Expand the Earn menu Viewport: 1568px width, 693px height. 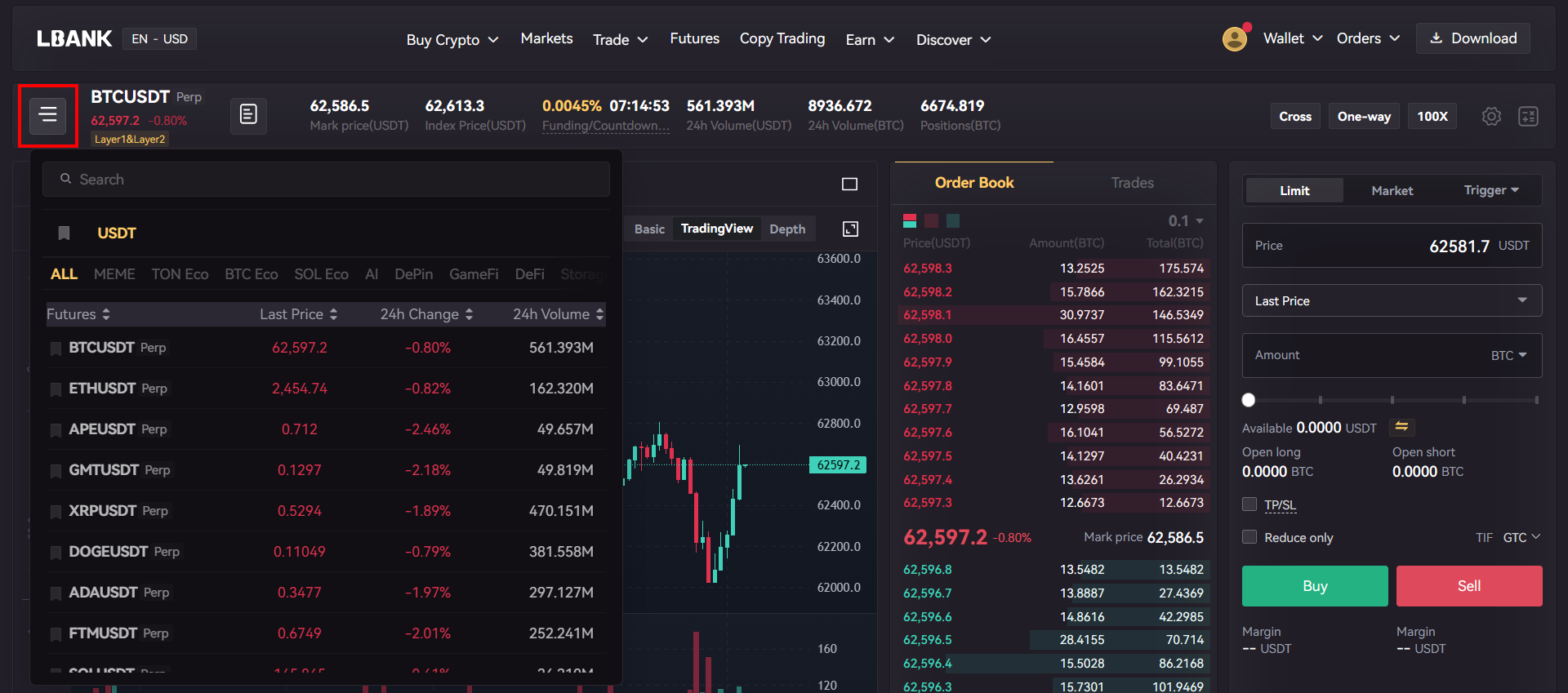point(871,40)
